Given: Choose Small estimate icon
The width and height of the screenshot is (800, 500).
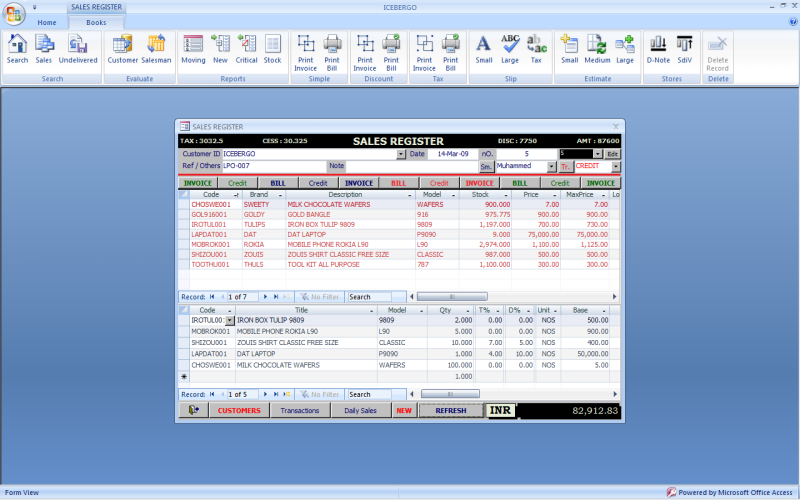Looking at the screenshot, I should [x=569, y=49].
